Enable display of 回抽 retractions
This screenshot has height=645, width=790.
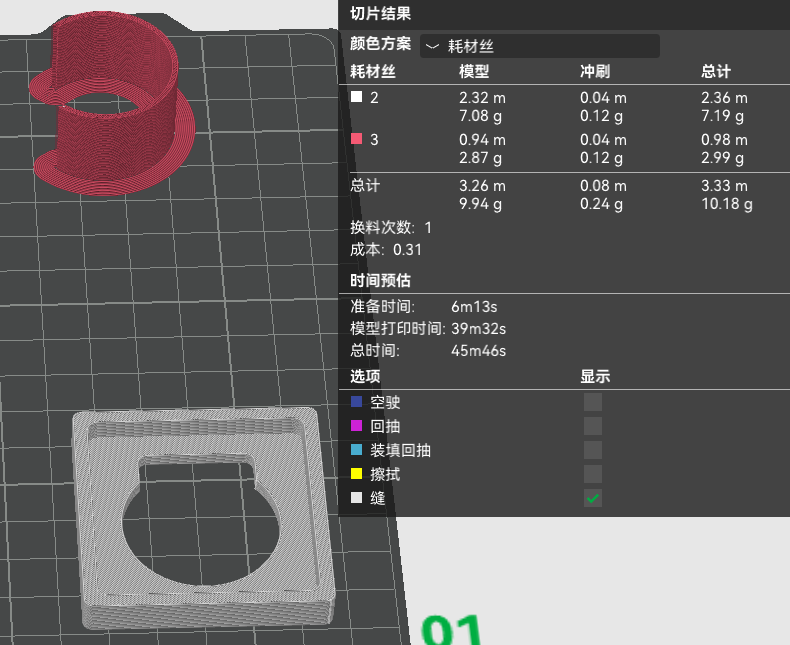pyautogui.click(x=592, y=426)
